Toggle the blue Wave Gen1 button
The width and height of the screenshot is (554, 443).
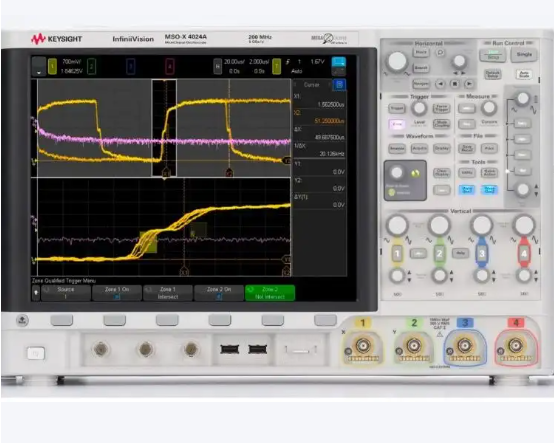pyautogui.click(x=467, y=190)
